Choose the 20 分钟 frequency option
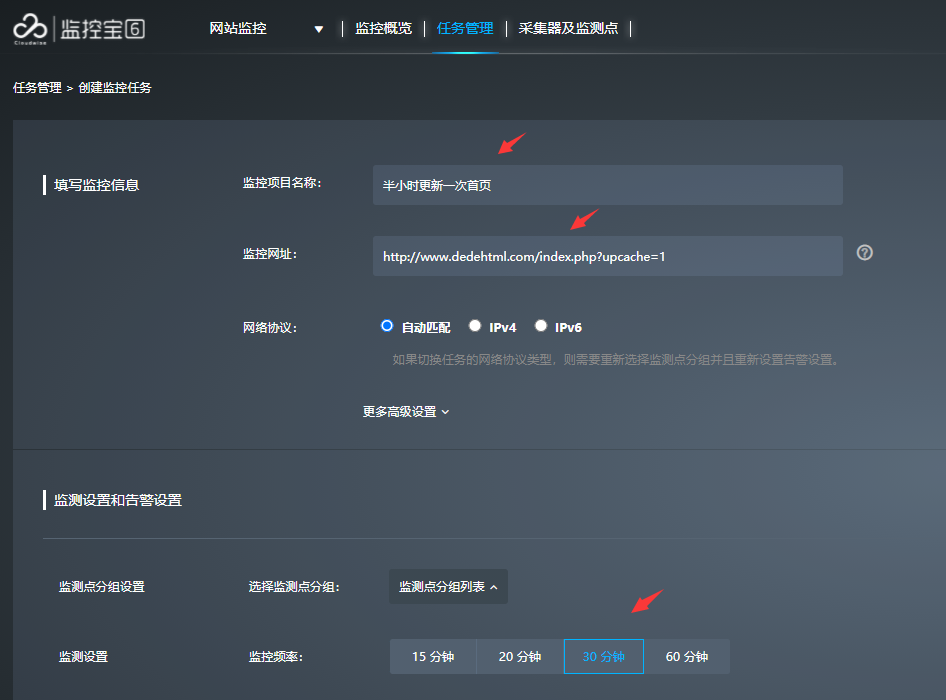This screenshot has height=700, width=946. (520, 657)
